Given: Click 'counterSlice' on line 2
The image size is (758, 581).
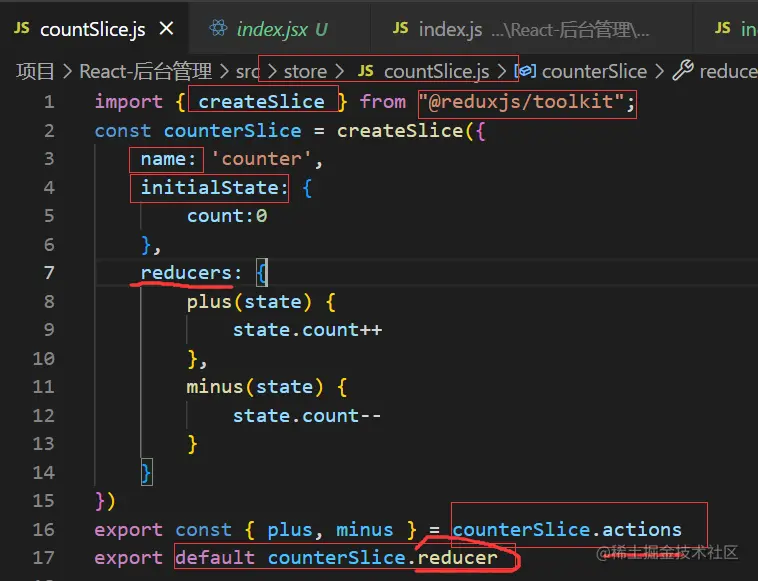Looking at the screenshot, I should [x=233, y=131].
